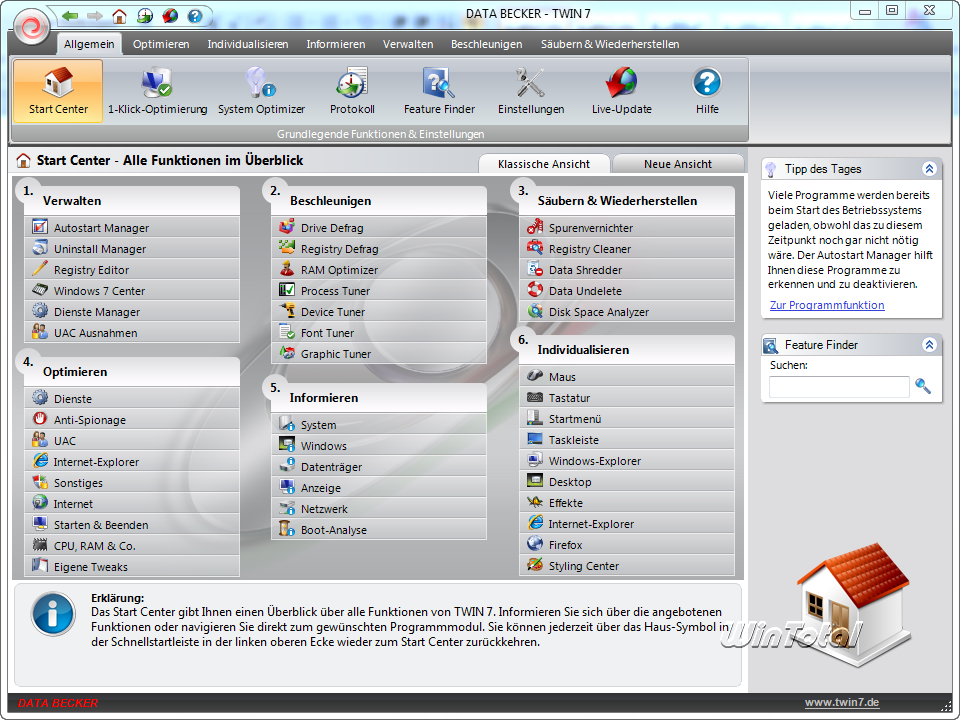
Task: Switch to the Individualisieren ribbon tab
Action: point(248,44)
